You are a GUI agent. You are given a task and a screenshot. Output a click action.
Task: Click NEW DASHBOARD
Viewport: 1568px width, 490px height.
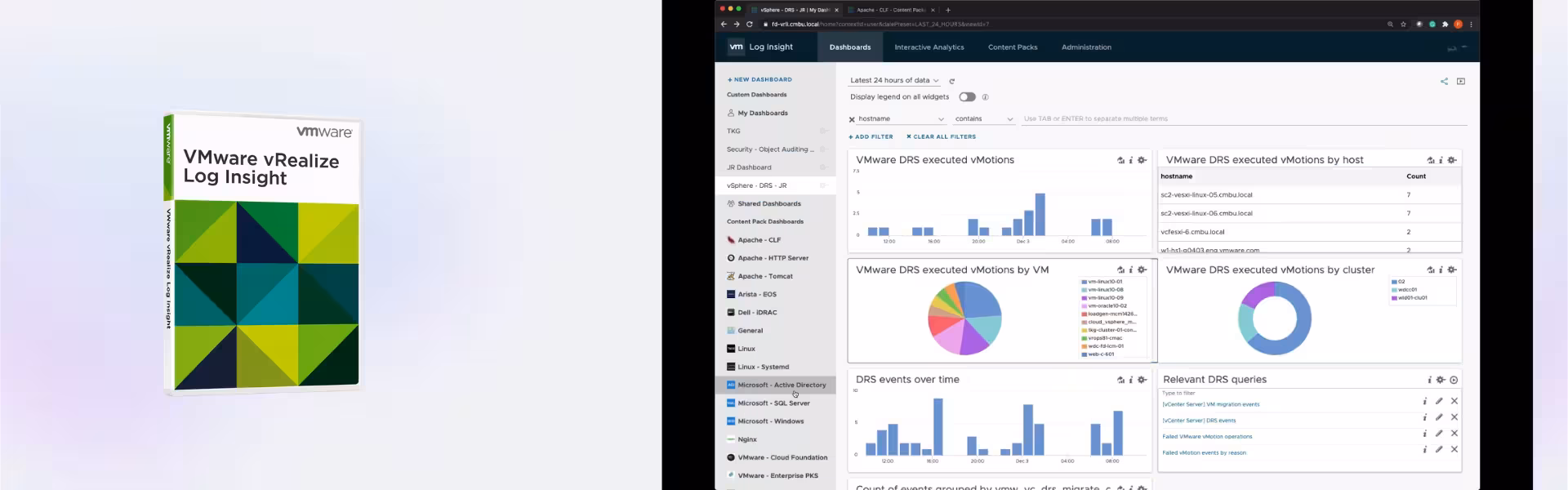coord(759,79)
